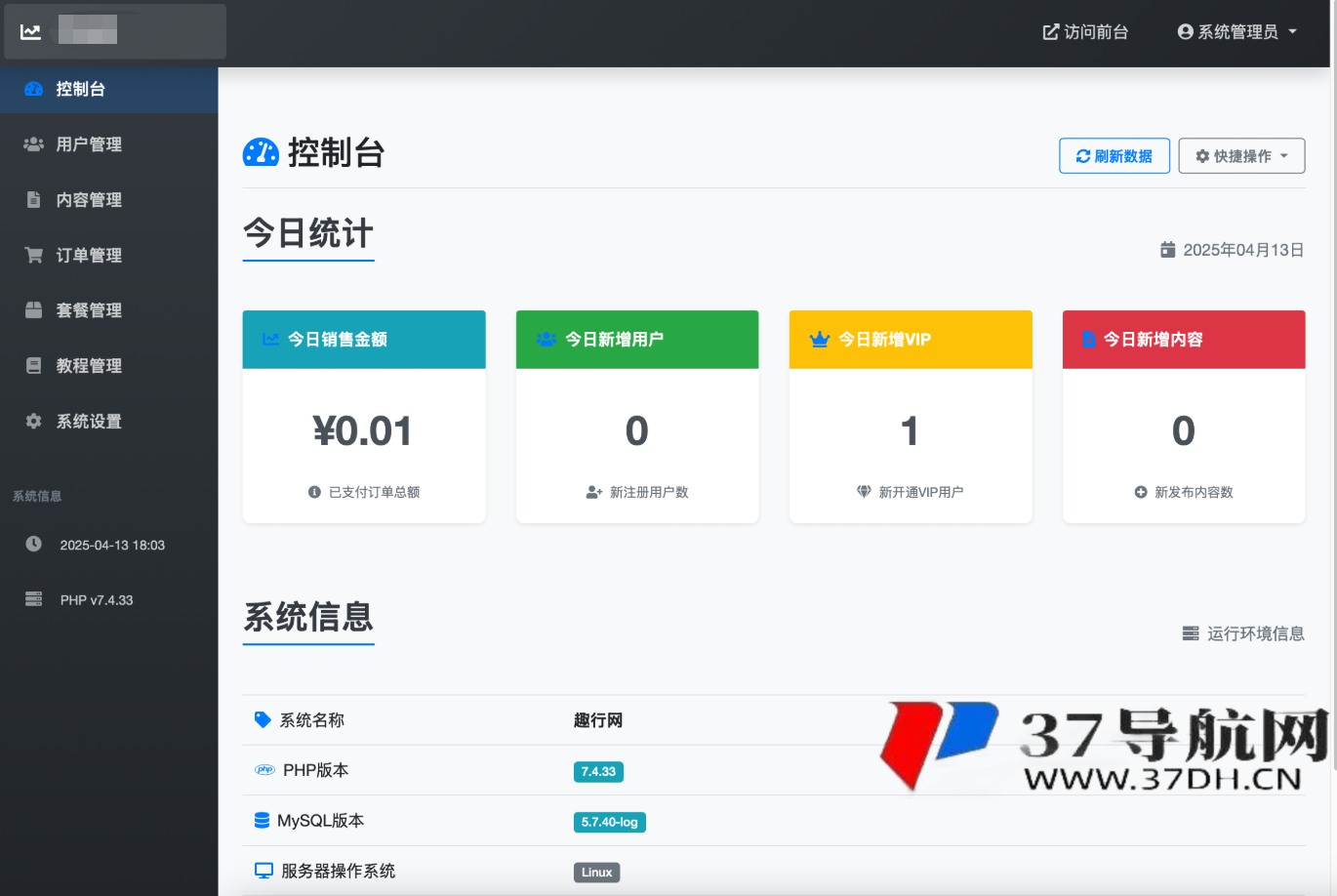This screenshot has height=896, width=1337.
Task: Open 套餐管理 from the sidebar
Action: 95,309
